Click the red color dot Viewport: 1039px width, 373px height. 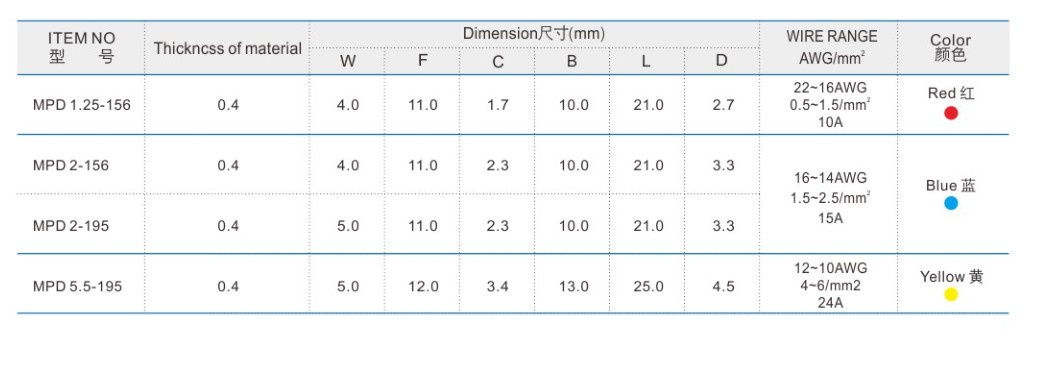click(x=950, y=113)
